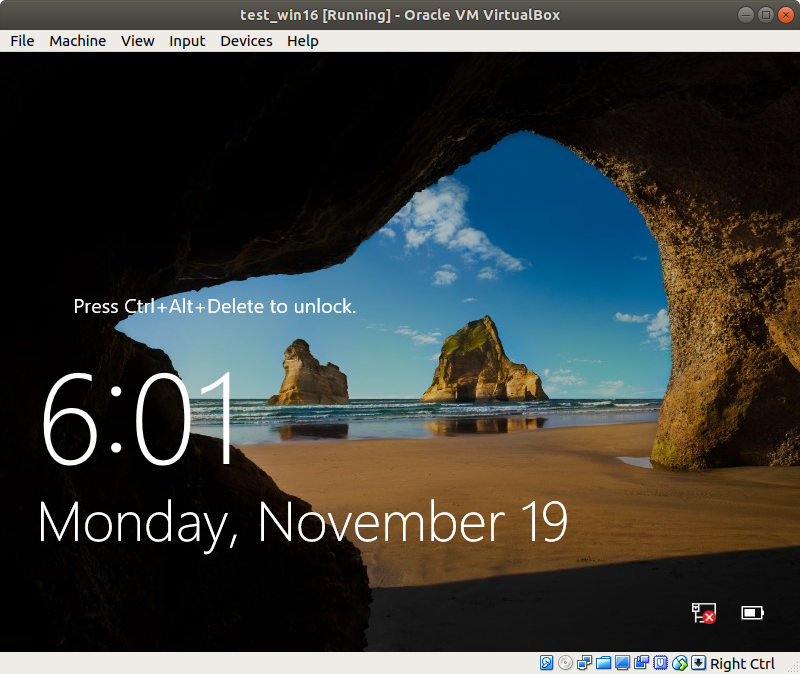Screen dimensions: 800x674
Task: Click the Press Ctrl+Alt+Delete unlock text
Action: 215,307
